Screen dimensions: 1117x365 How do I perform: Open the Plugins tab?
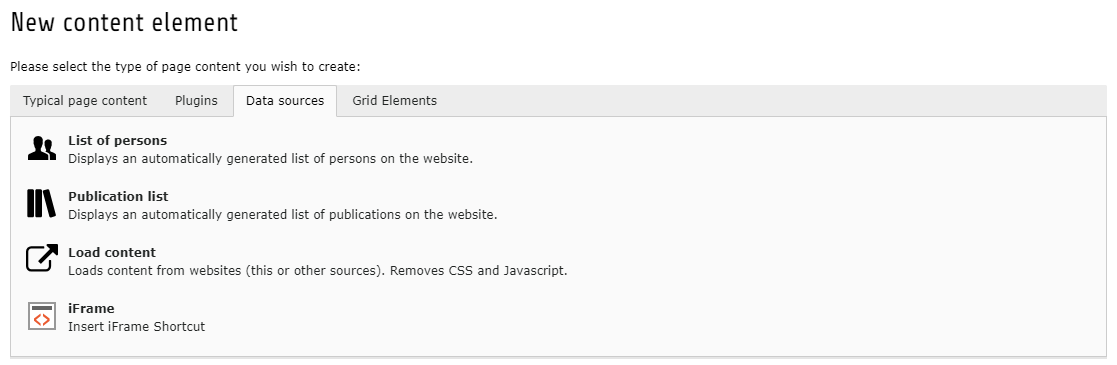click(x=197, y=101)
